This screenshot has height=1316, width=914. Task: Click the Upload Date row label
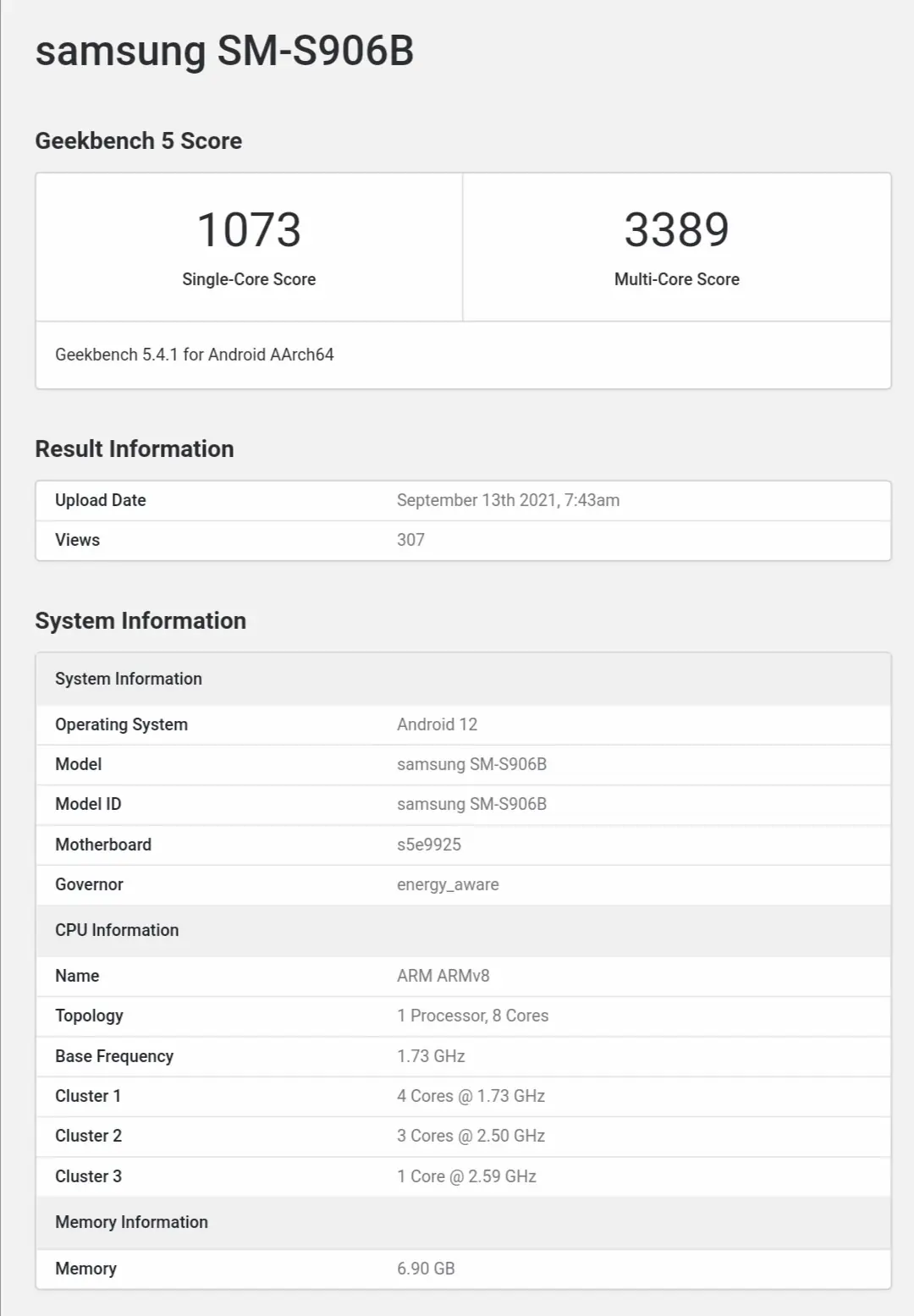101,500
